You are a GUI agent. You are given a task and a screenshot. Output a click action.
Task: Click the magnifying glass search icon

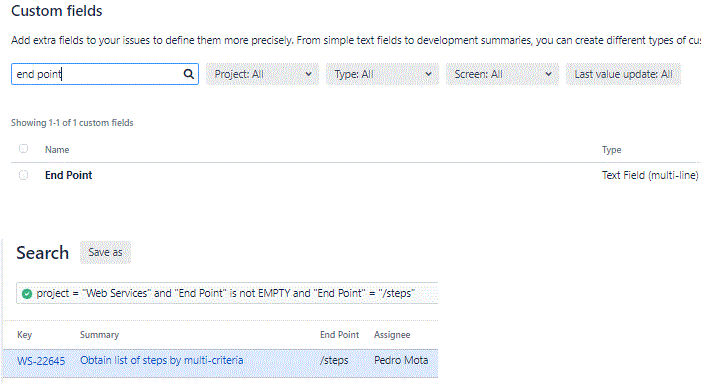pos(189,74)
